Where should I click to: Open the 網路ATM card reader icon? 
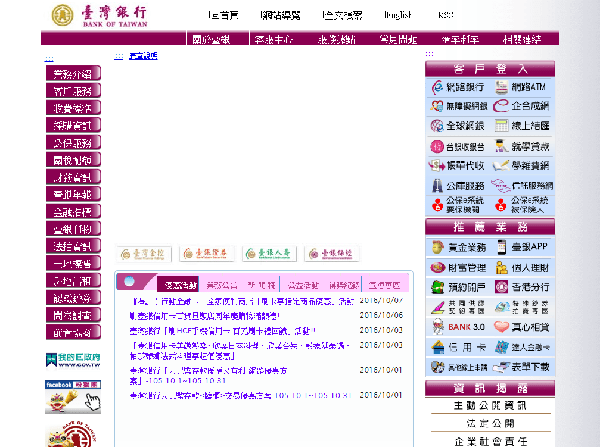pyautogui.click(x=501, y=88)
